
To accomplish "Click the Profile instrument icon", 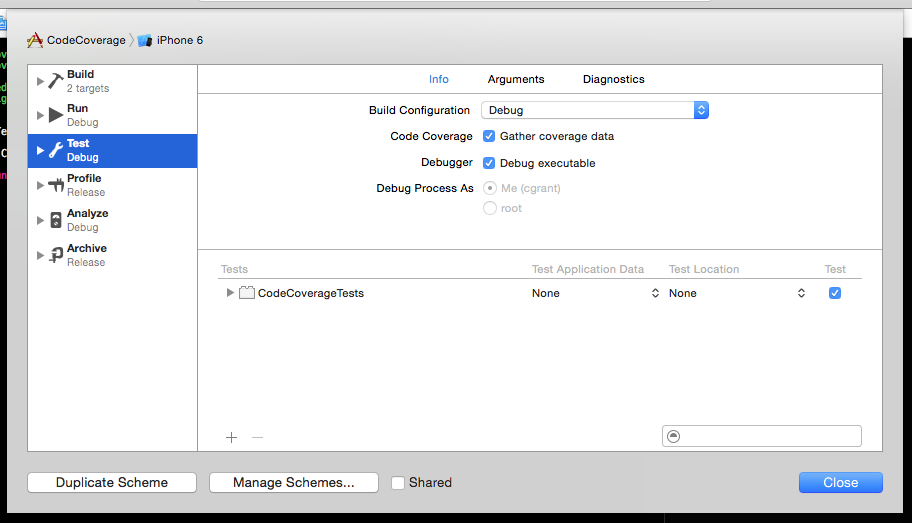I will pos(56,185).
